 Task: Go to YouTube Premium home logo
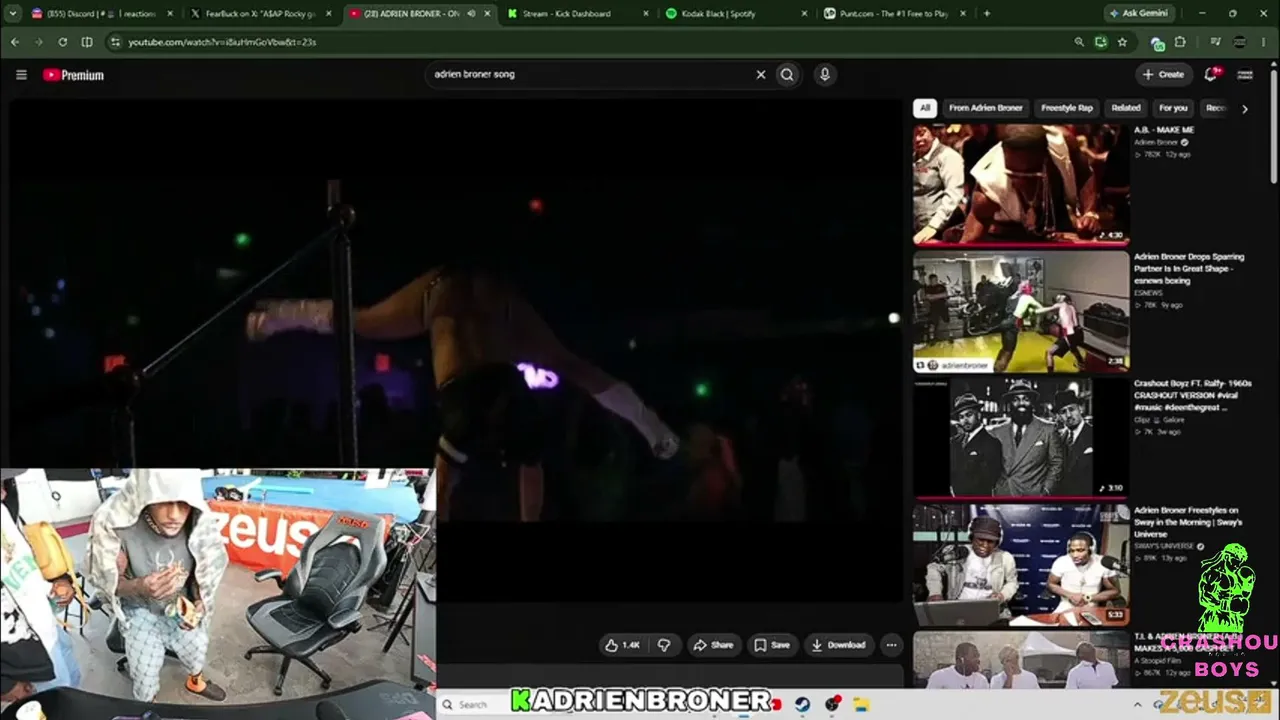[73, 75]
